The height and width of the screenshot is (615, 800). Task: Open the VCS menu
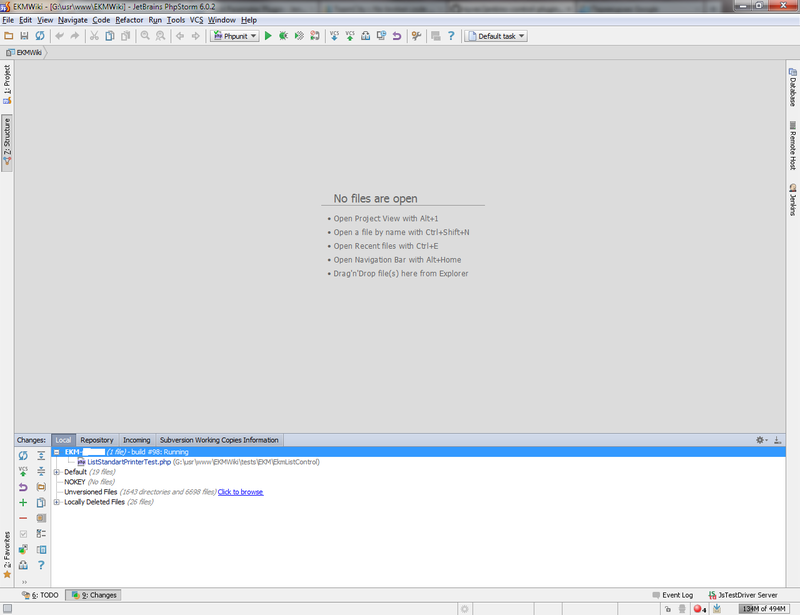pyautogui.click(x=196, y=20)
